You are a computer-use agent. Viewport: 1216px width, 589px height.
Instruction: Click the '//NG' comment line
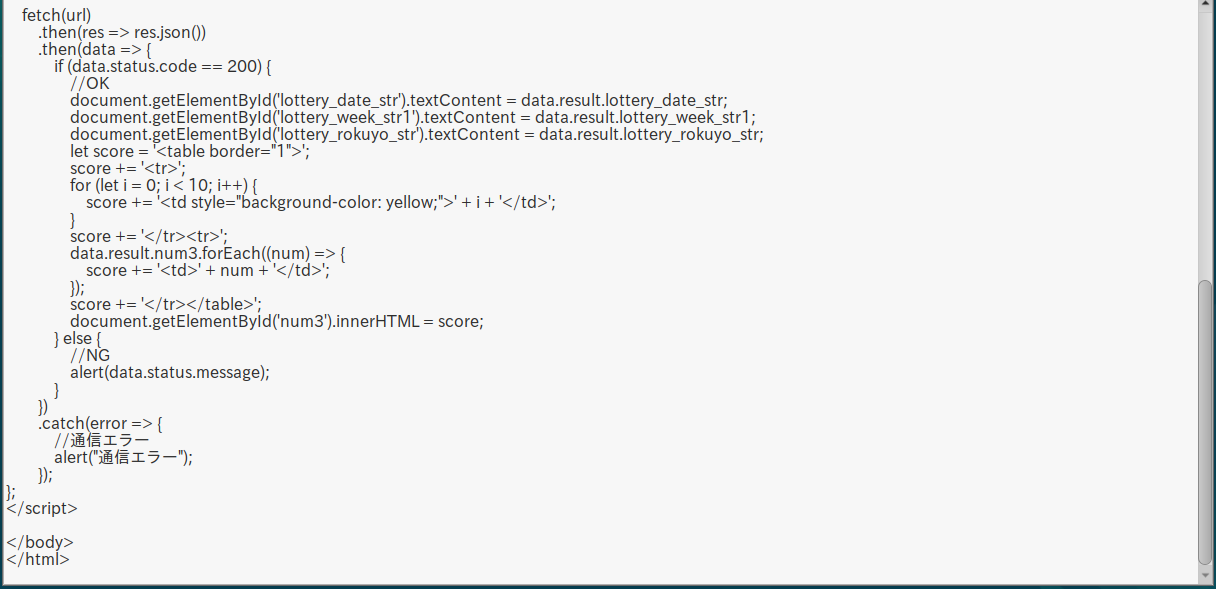pyautogui.click(x=90, y=356)
